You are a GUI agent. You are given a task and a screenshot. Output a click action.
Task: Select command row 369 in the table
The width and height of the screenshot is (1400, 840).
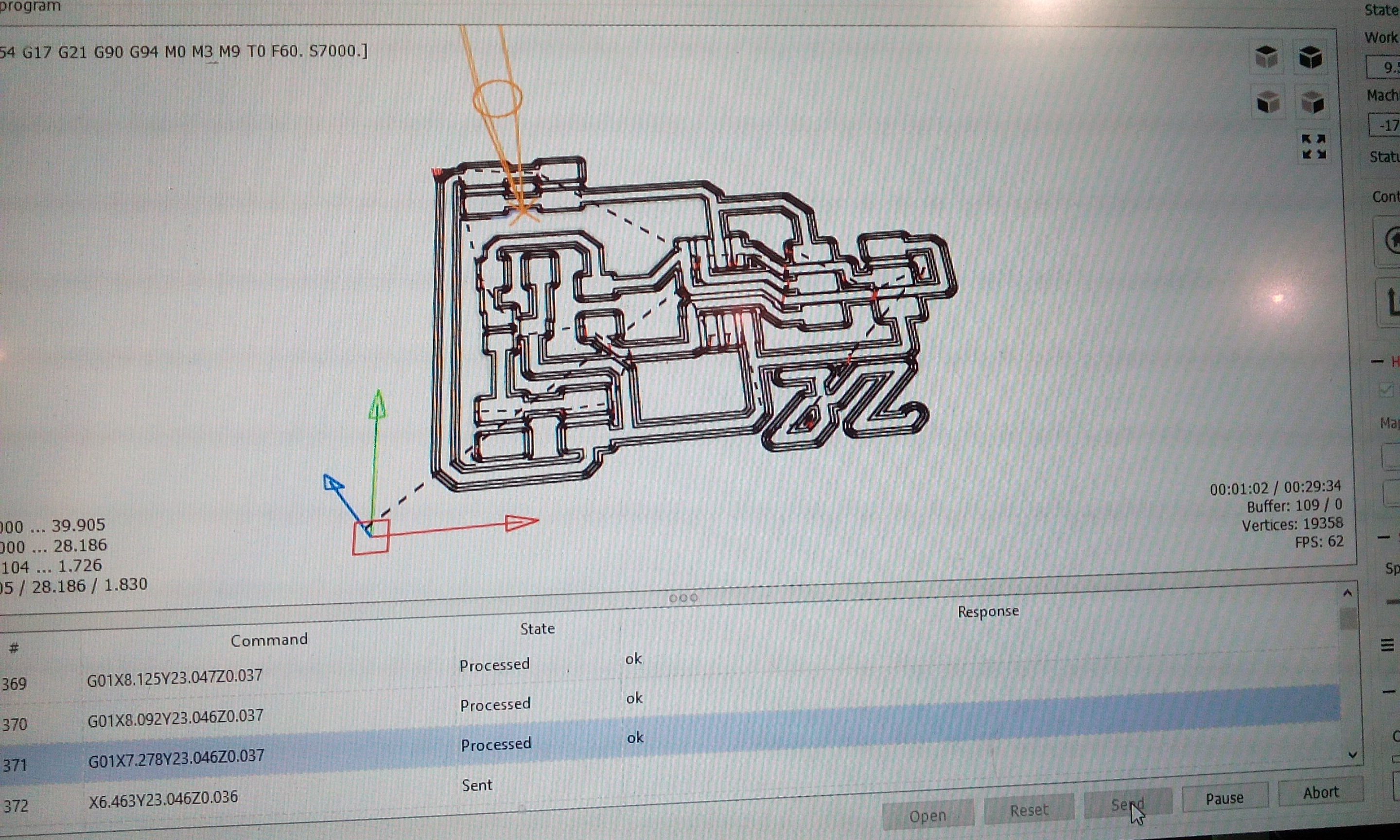(x=174, y=677)
